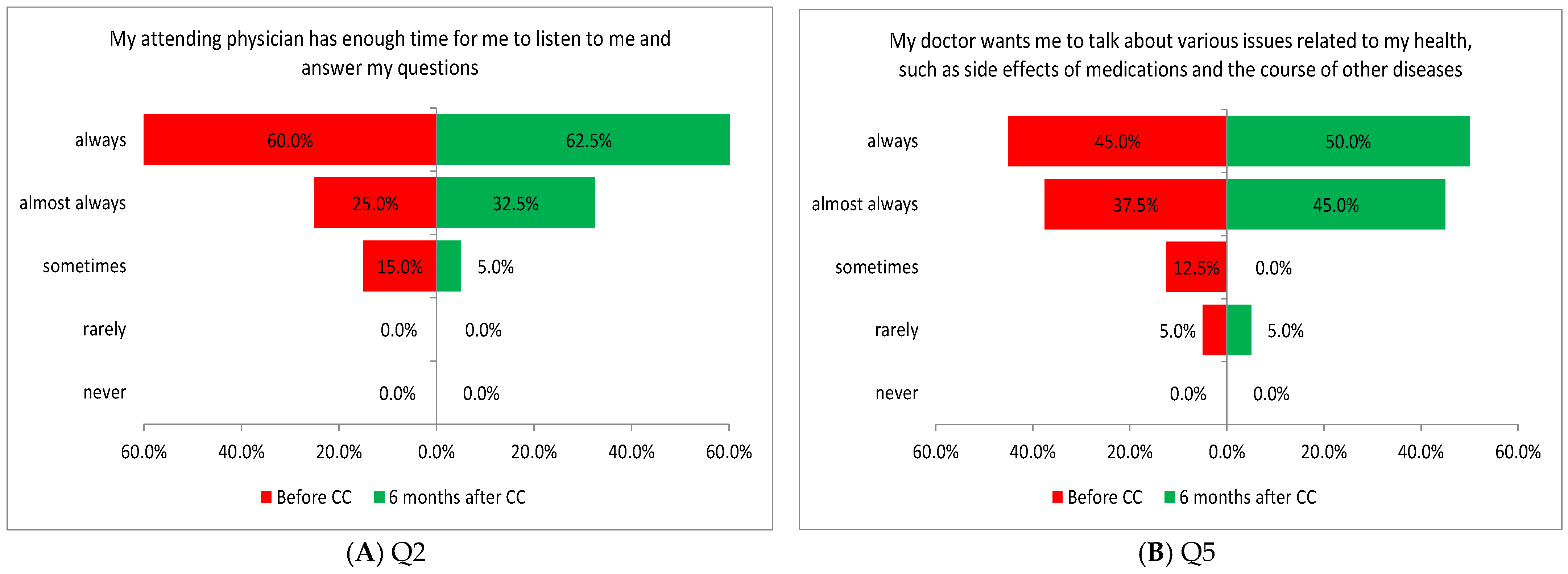Select the small green rarely bar in Q5 chart
Image resolution: width=1568 pixels, height=574 pixels.
point(1239,330)
